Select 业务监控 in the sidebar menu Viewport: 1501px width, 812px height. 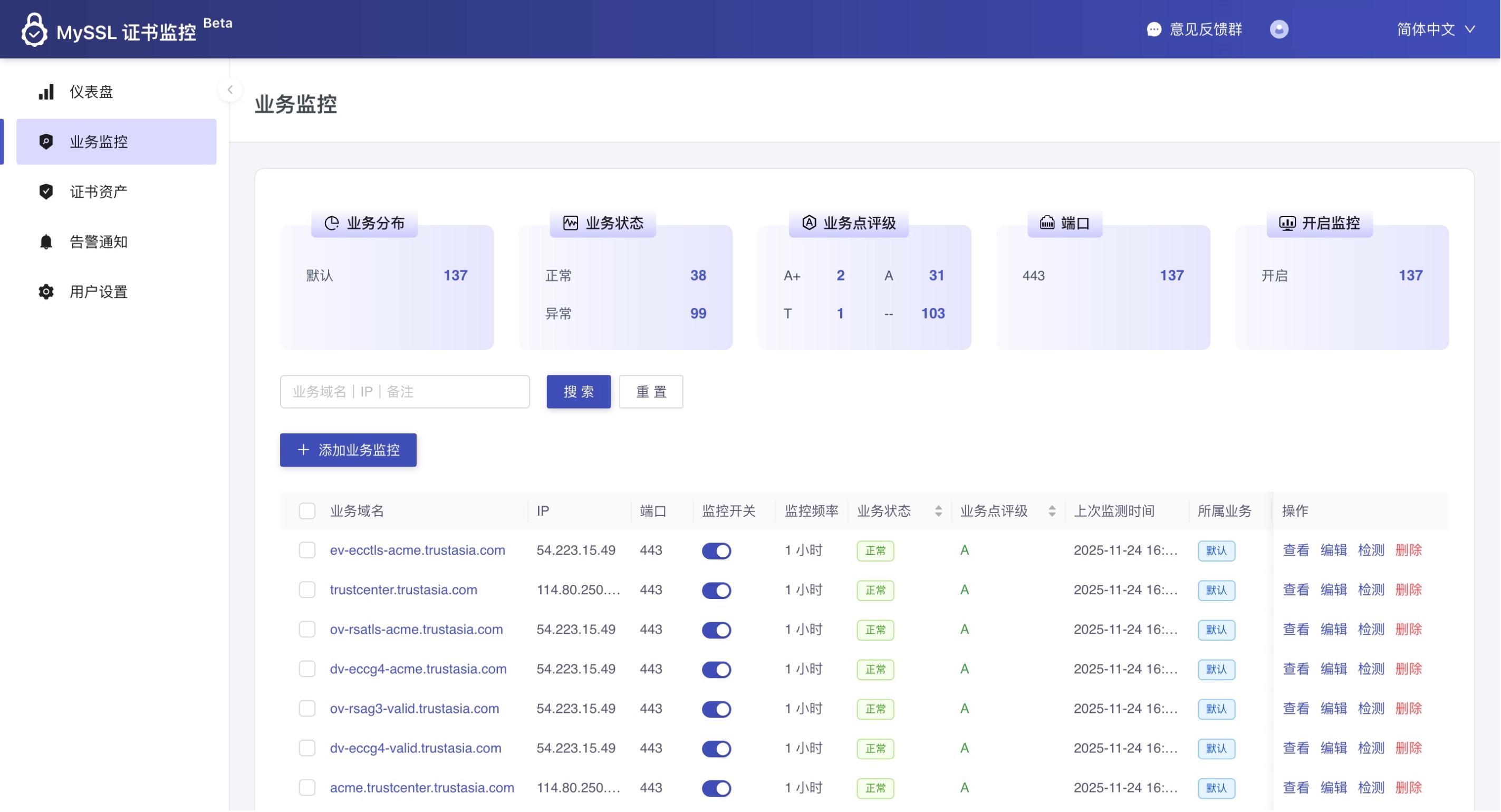pos(98,141)
